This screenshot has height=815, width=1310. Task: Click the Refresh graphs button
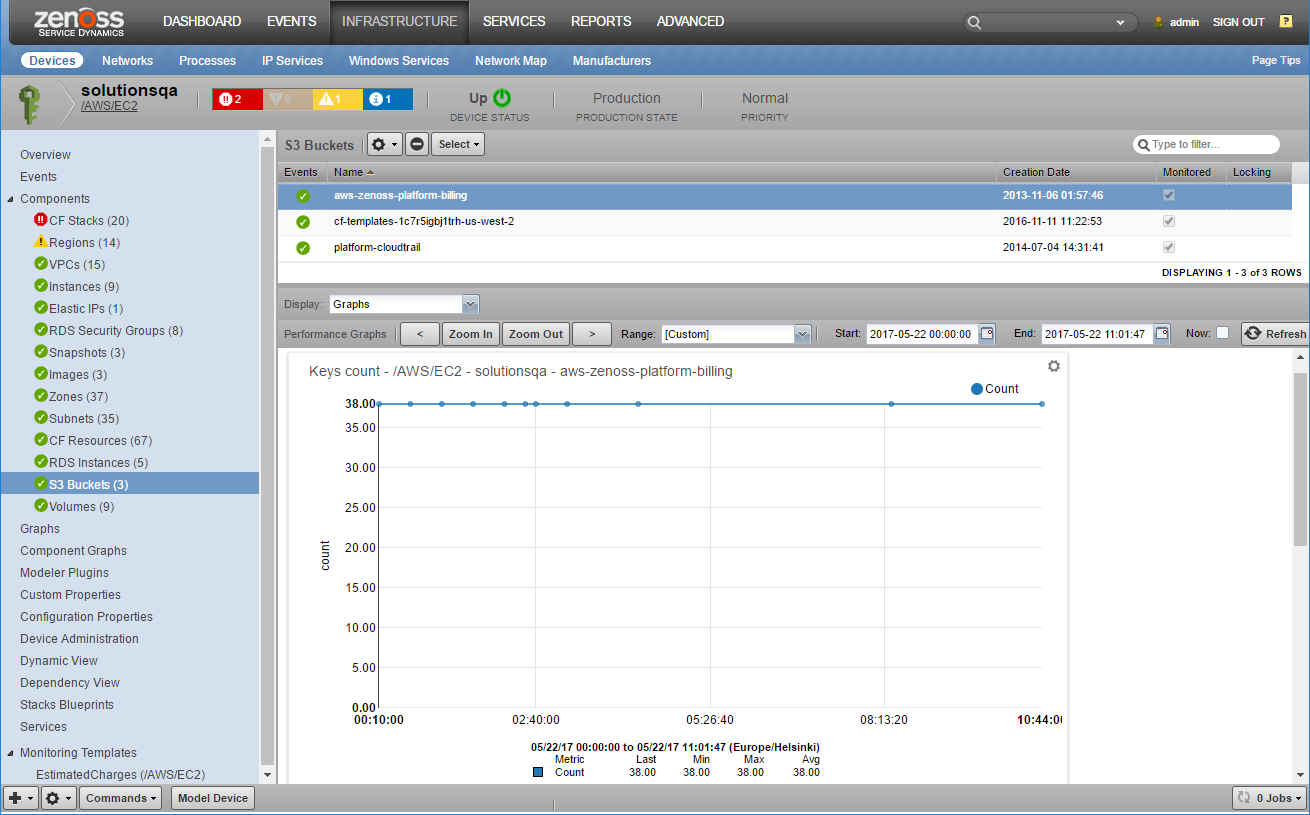click(1275, 334)
